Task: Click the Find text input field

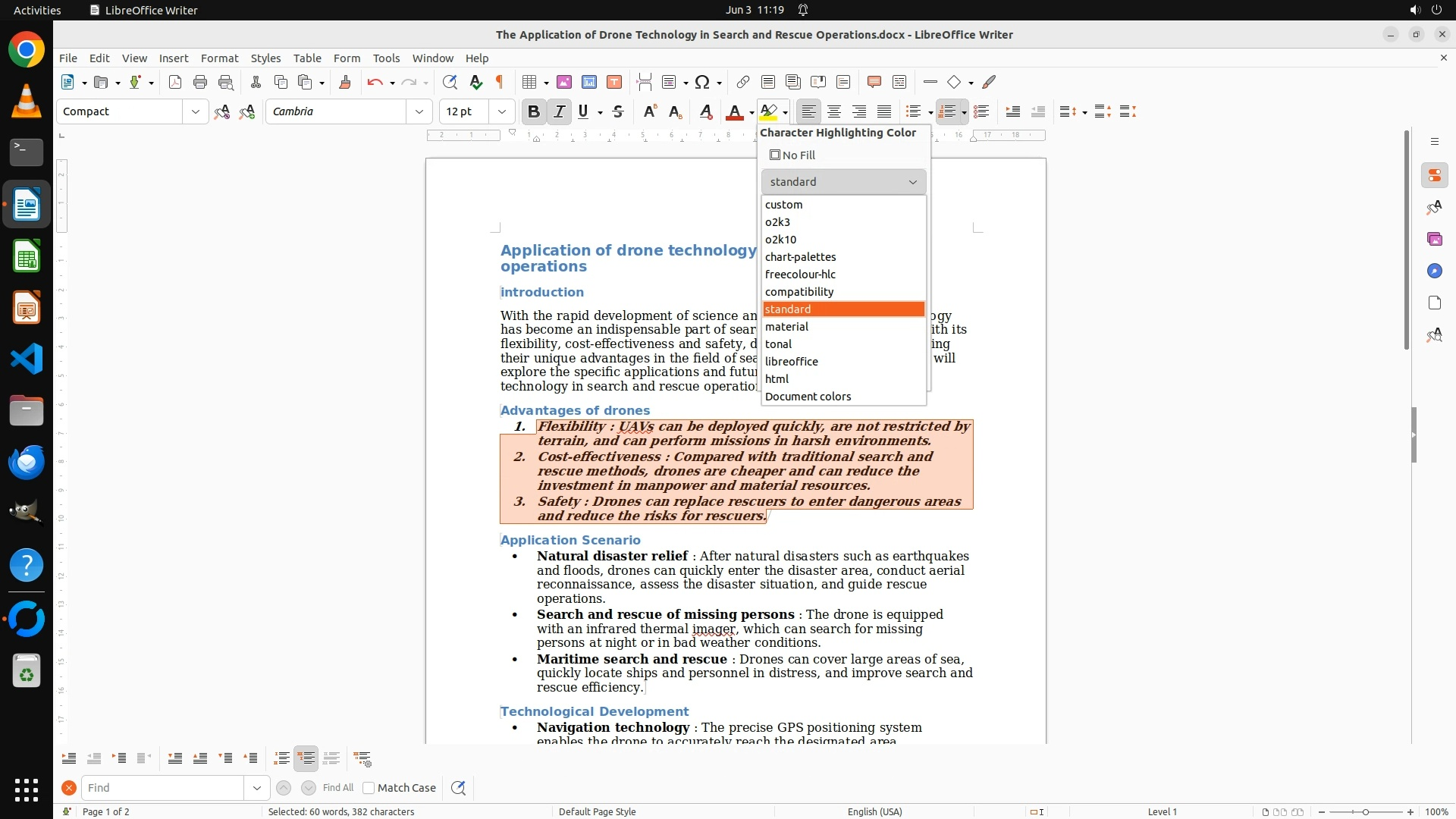Action: (162, 788)
